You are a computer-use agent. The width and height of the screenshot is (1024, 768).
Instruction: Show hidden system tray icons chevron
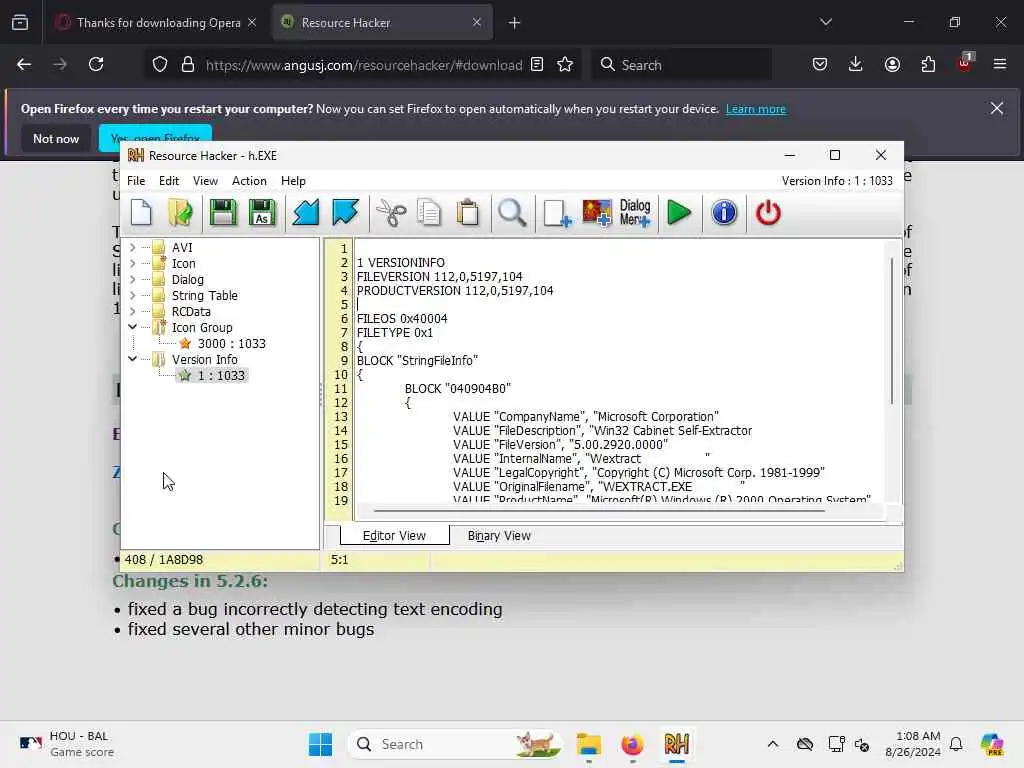773,744
